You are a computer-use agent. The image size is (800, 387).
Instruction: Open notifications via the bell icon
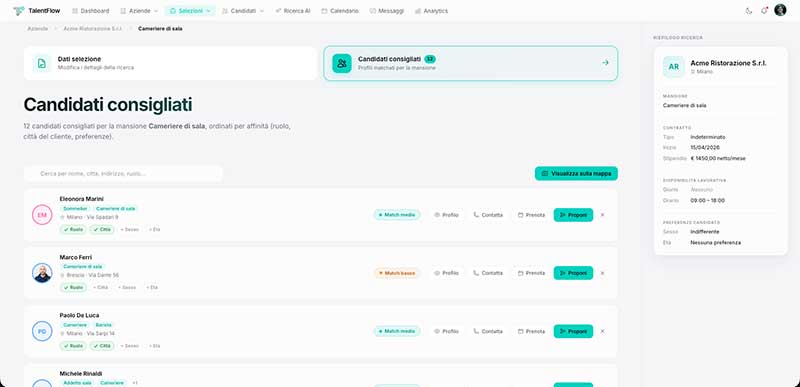(764, 11)
